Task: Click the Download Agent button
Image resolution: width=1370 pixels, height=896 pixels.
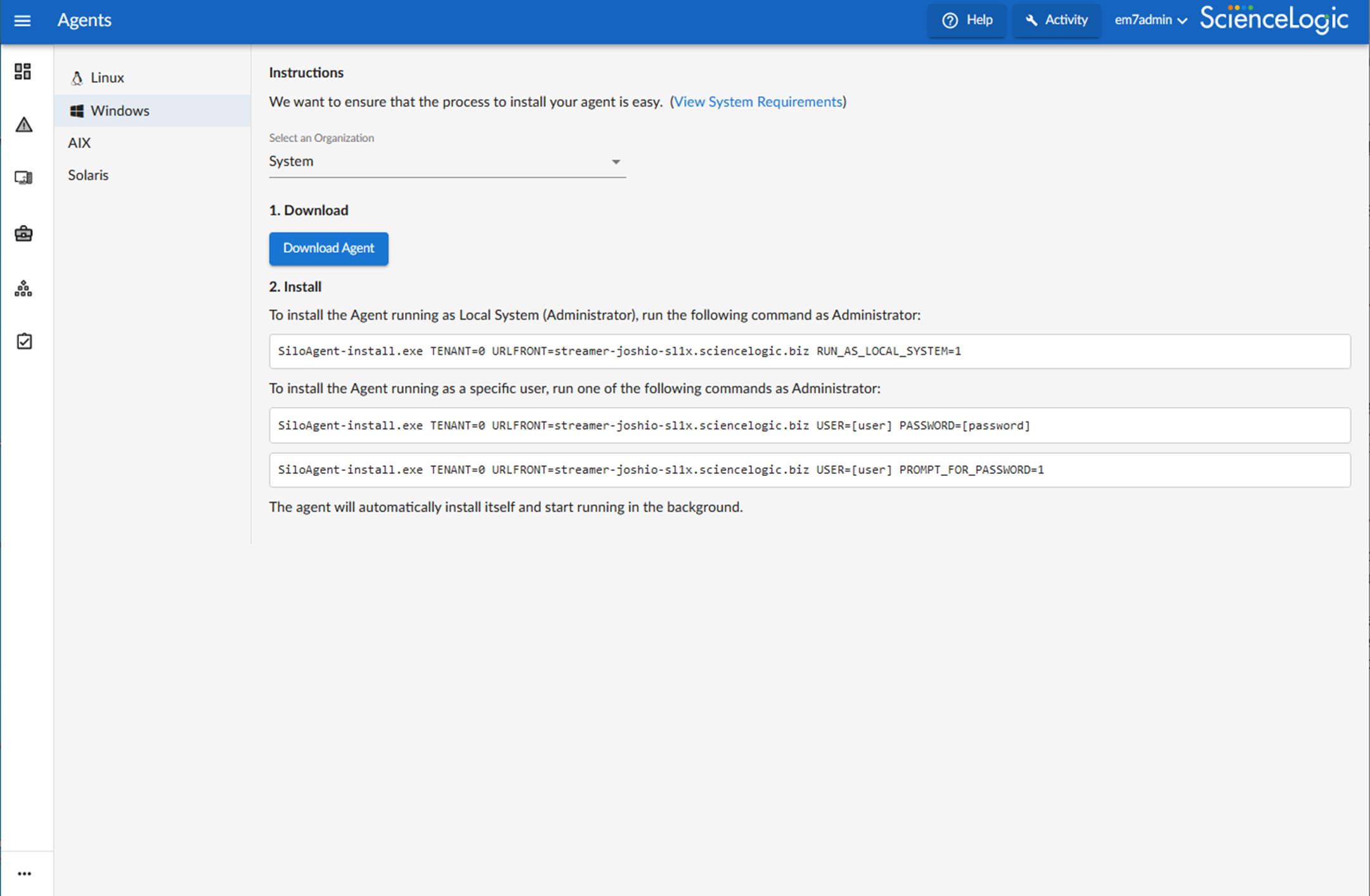Action: [x=328, y=248]
